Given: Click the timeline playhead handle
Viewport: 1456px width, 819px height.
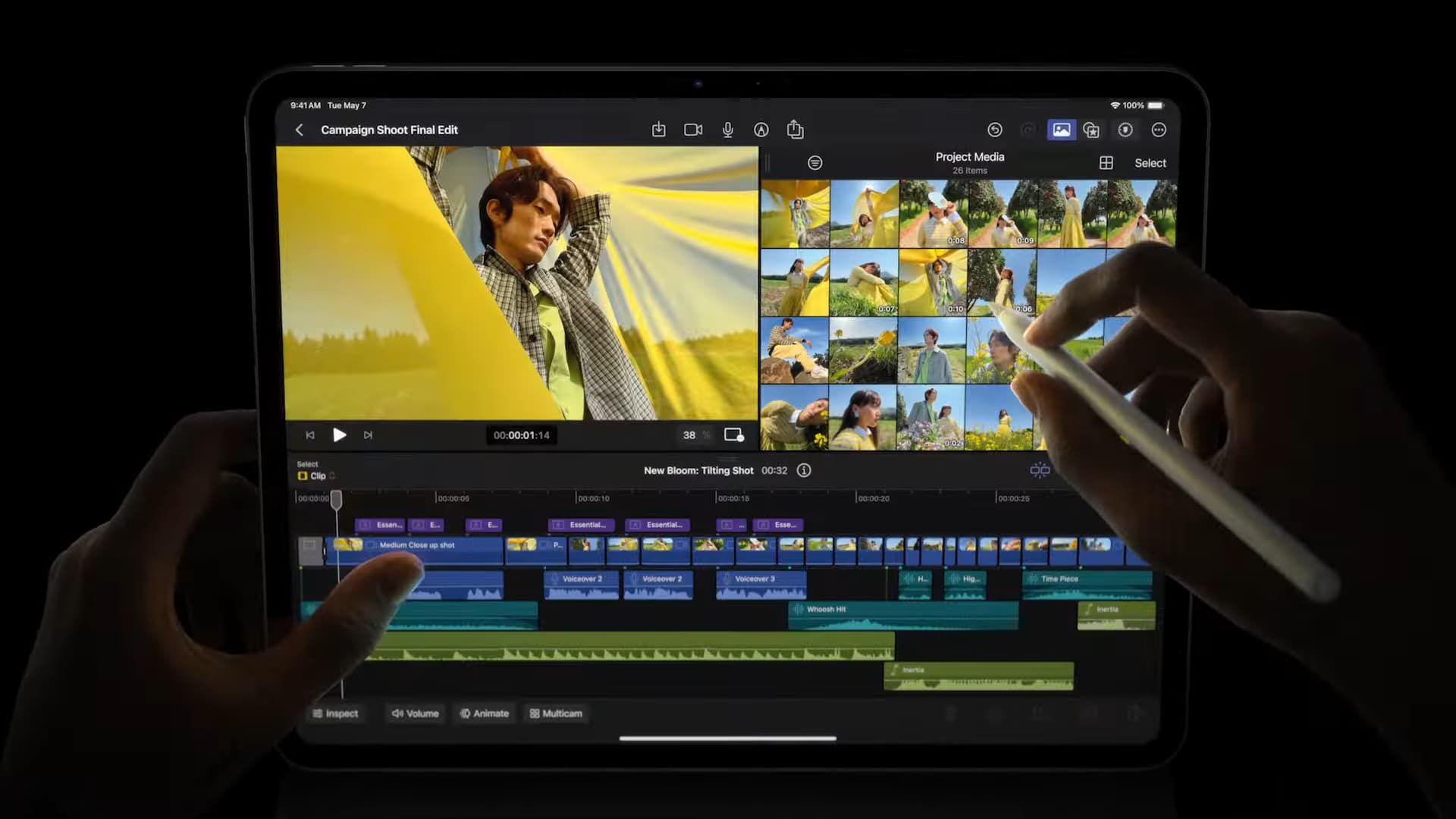Looking at the screenshot, I should coord(336,499).
